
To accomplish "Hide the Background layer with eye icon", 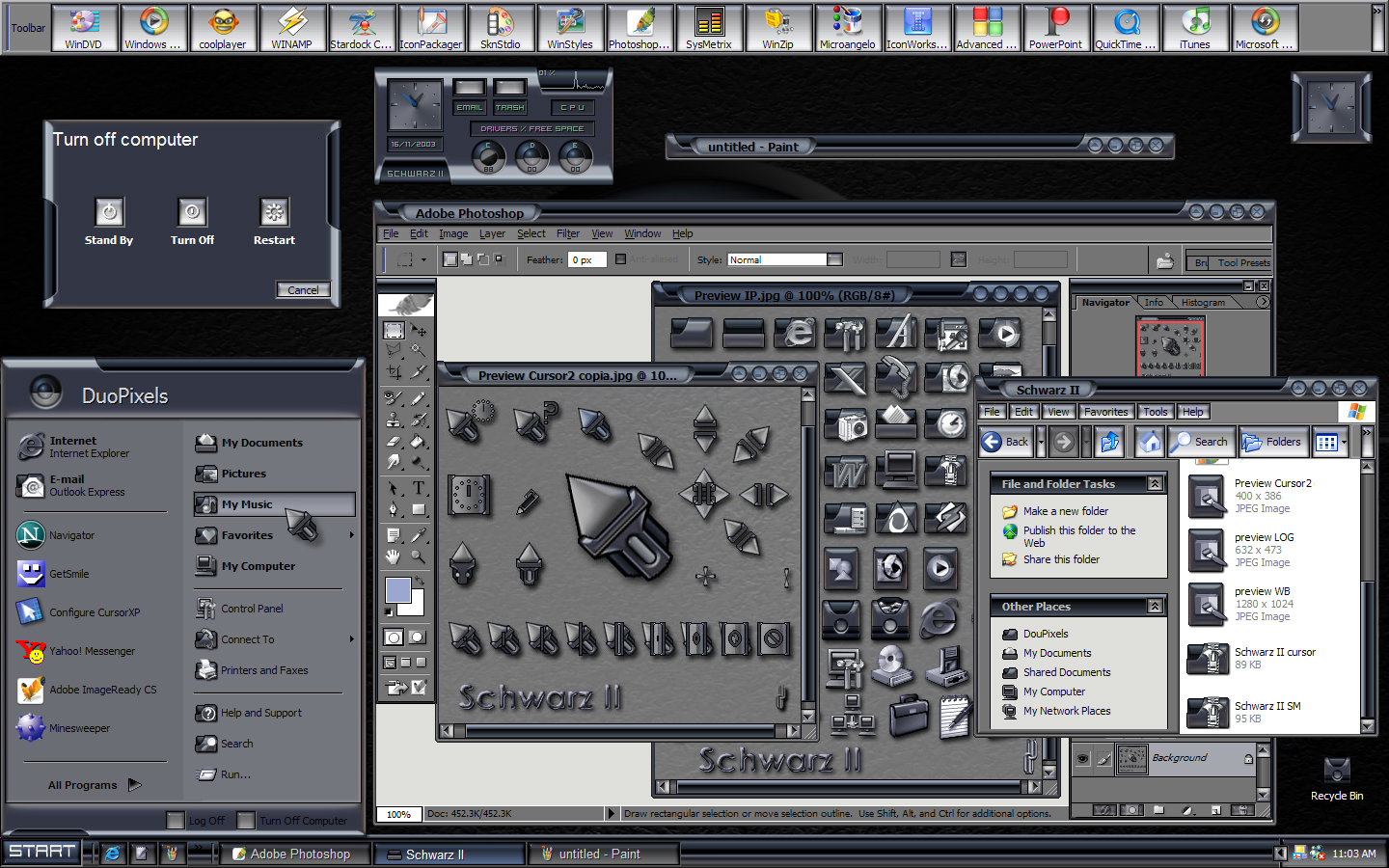I will click(x=1082, y=759).
